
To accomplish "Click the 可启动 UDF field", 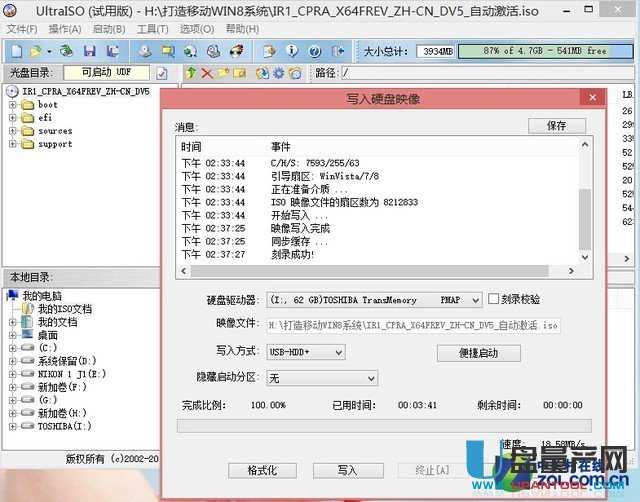I will pyautogui.click(x=107, y=73).
